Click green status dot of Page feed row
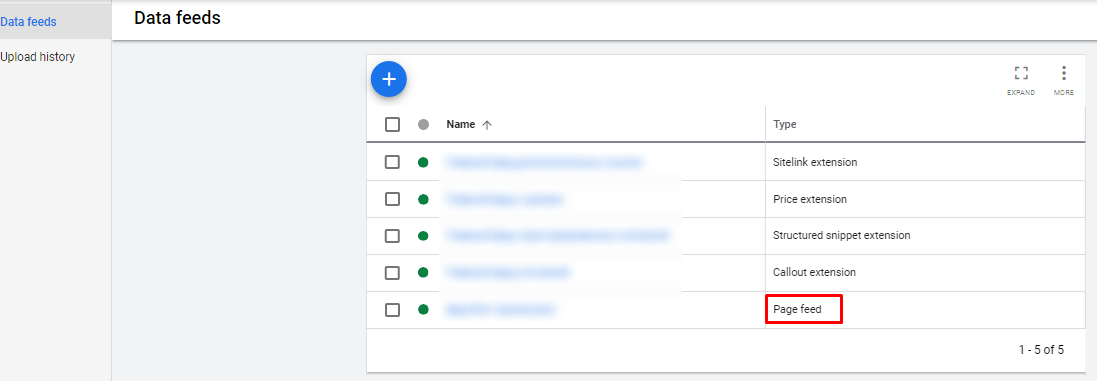 (x=423, y=310)
